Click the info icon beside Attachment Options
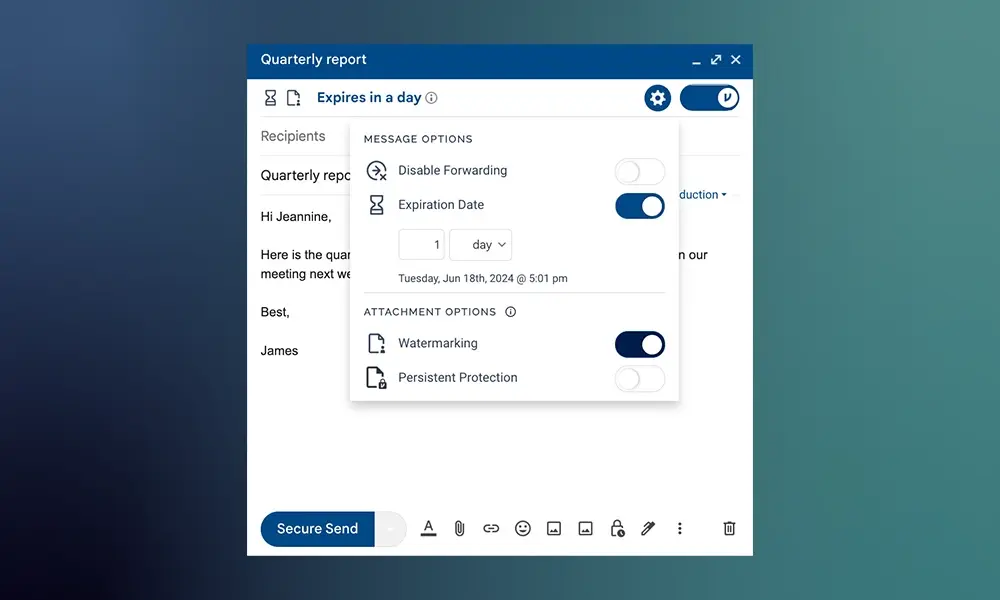This screenshot has width=1000, height=600. [x=511, y=312]
